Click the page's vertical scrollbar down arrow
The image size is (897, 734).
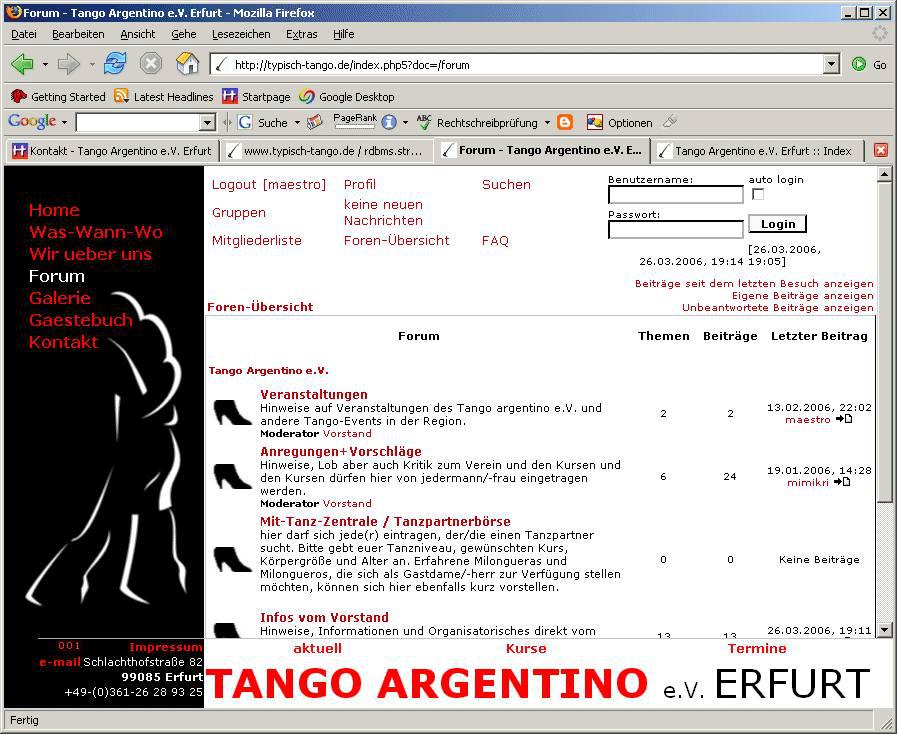[884, 630]
